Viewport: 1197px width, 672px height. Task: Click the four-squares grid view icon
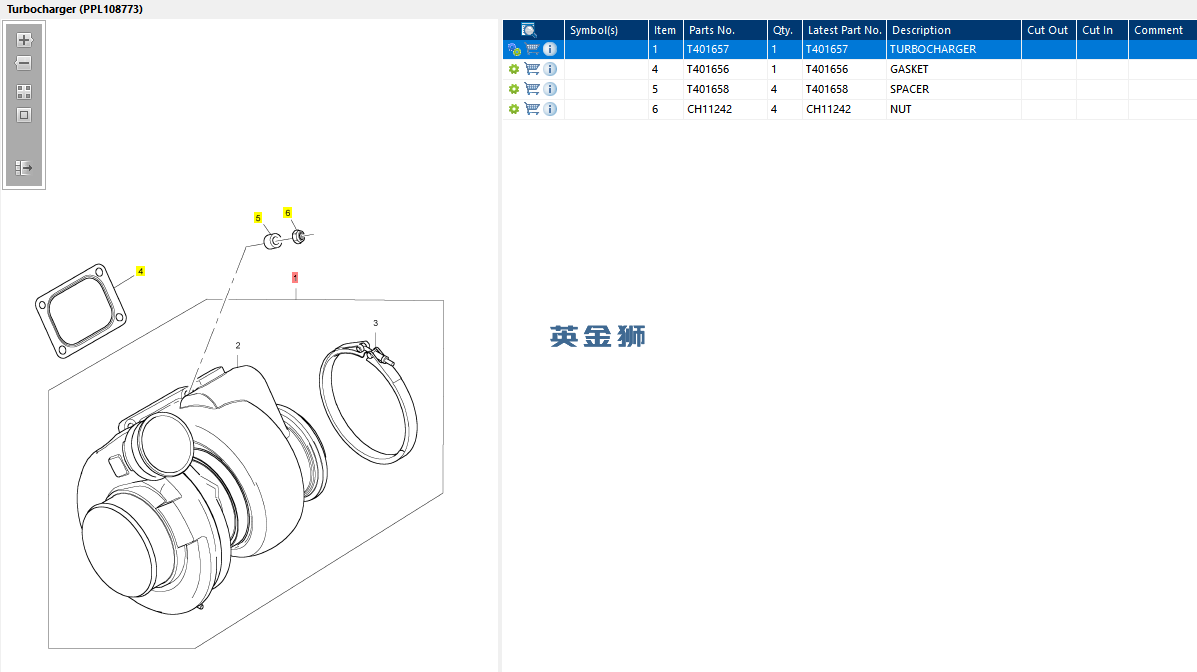[24, 92]
